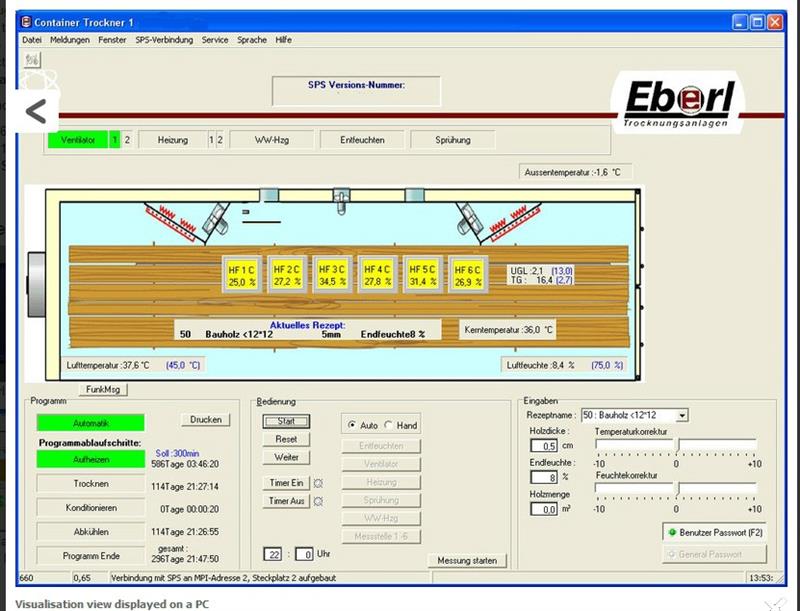Image resolution: width=800 pixels, height=611 pixels.
Task: Select the HF 4 C moisture sensor
Action: click(378, 275)
